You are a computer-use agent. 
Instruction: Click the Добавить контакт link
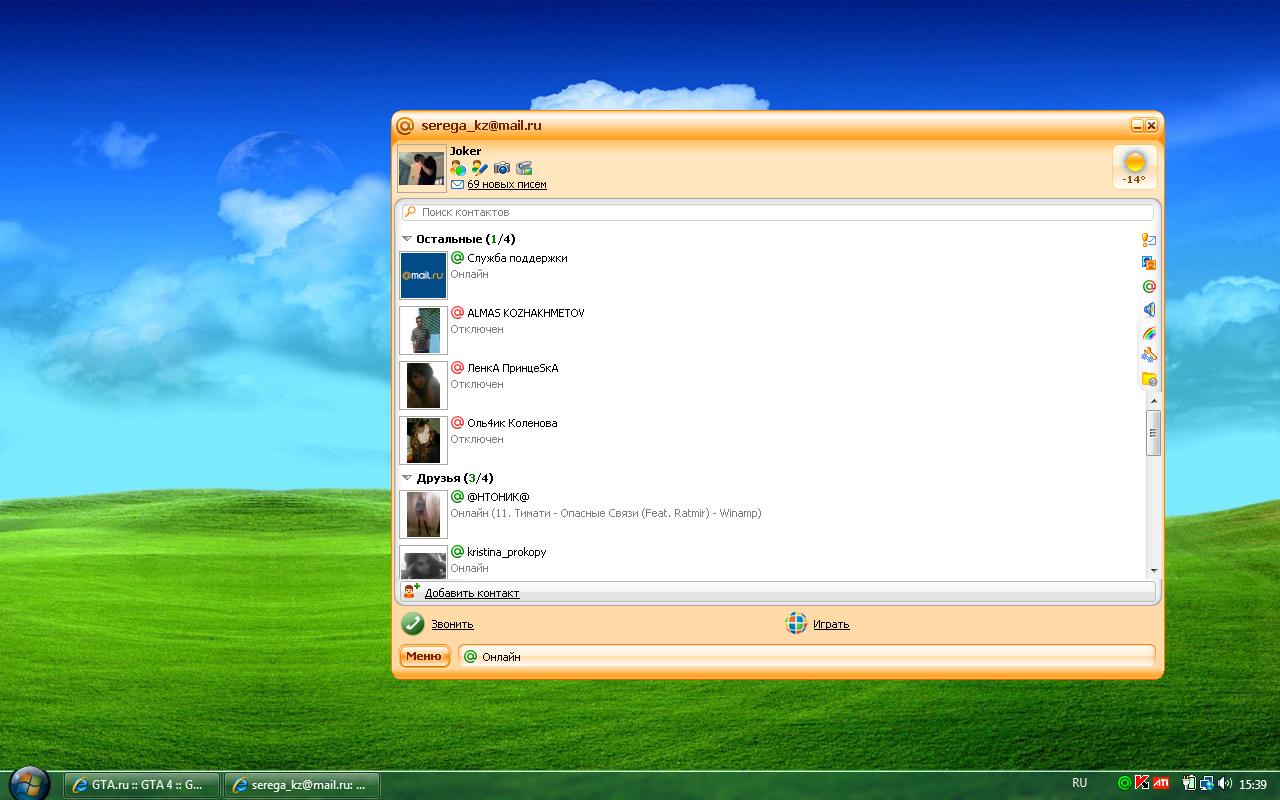tap(471, 593)
